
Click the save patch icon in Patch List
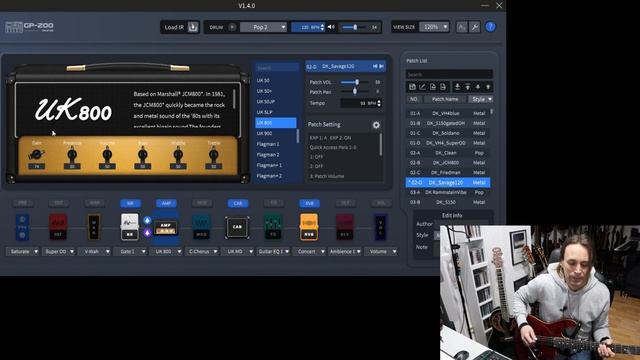point(412,87)
